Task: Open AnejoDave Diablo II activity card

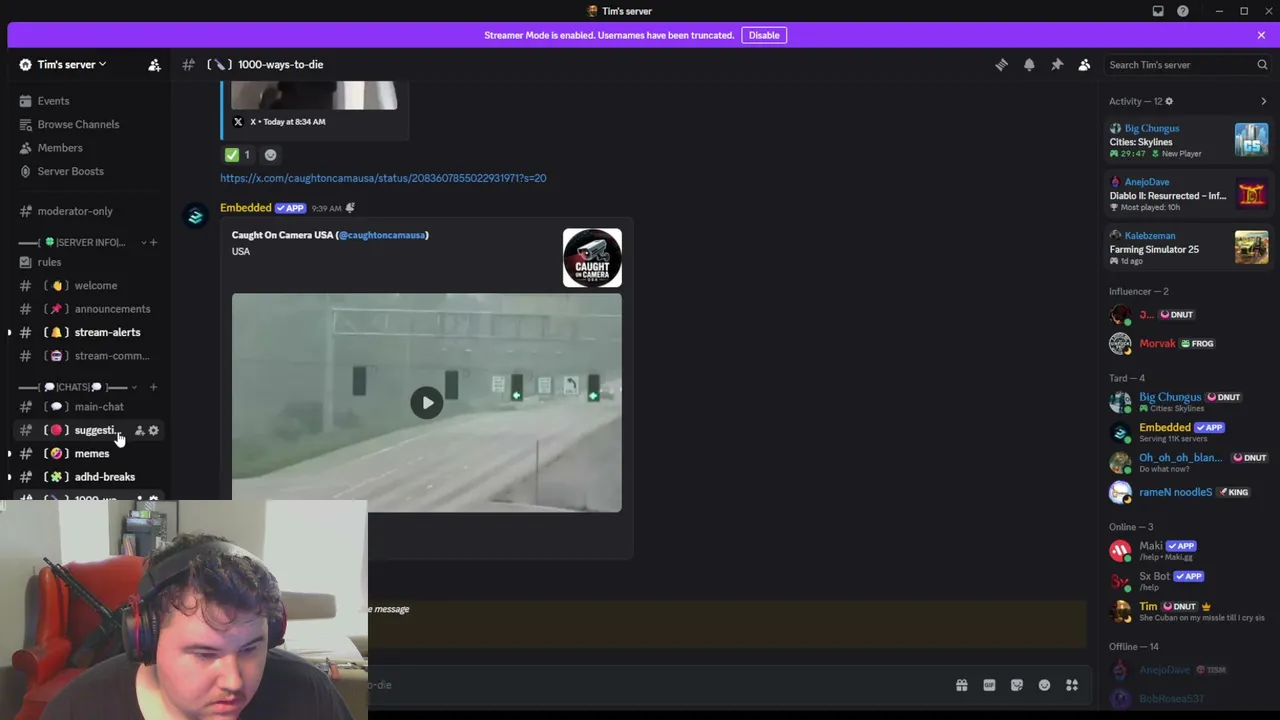Action: tap(1188, 194)
